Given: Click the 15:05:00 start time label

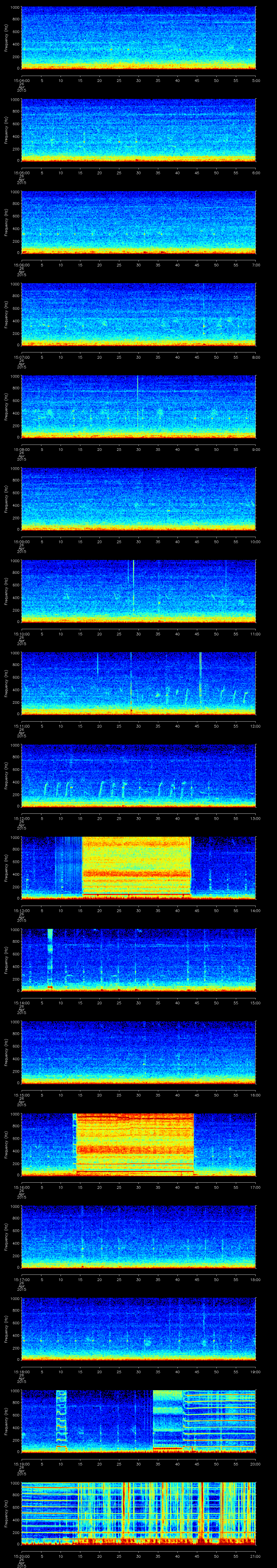Looking at the screenshot, I should (x=21, y=173).
